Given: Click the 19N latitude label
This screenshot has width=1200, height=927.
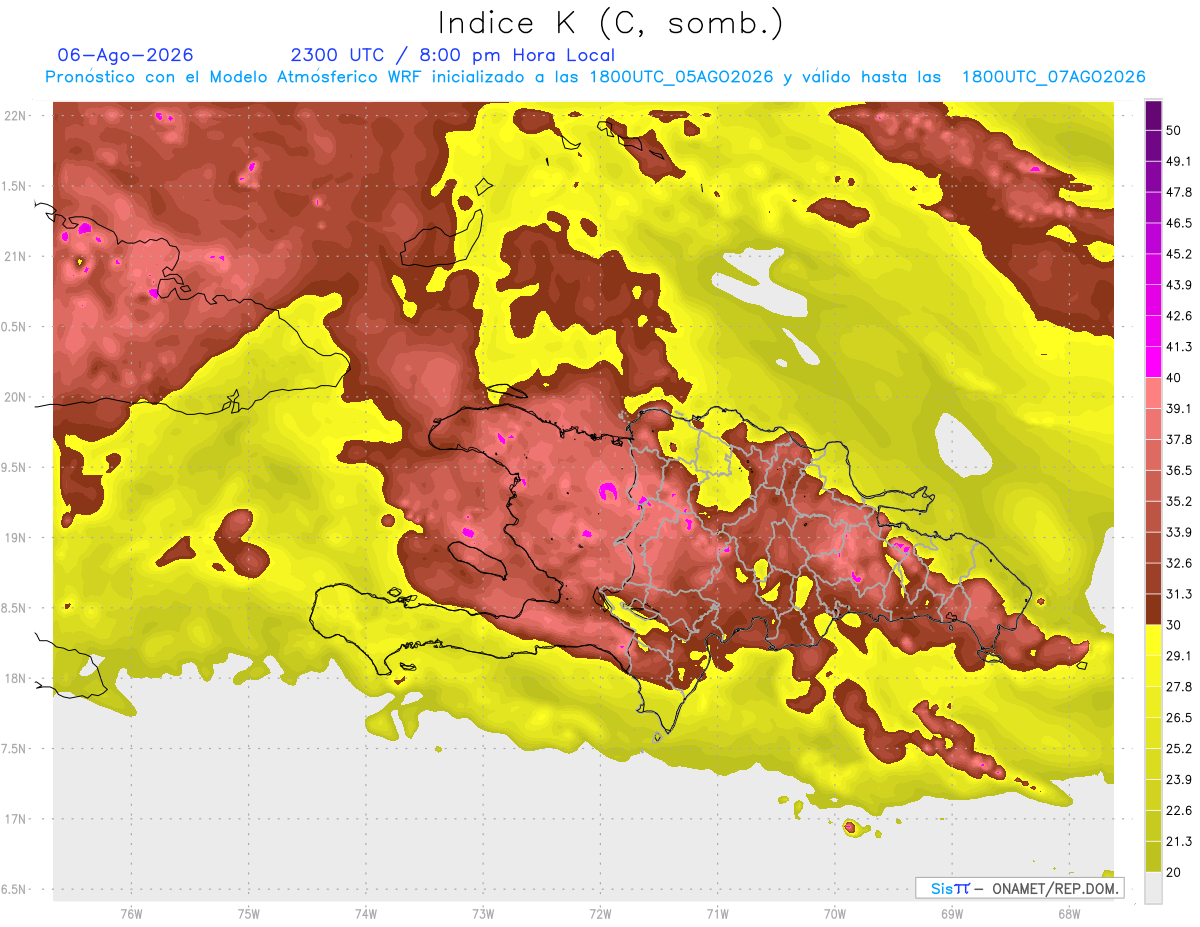Looking at the screenshot, I should click(x=17, y=538).
